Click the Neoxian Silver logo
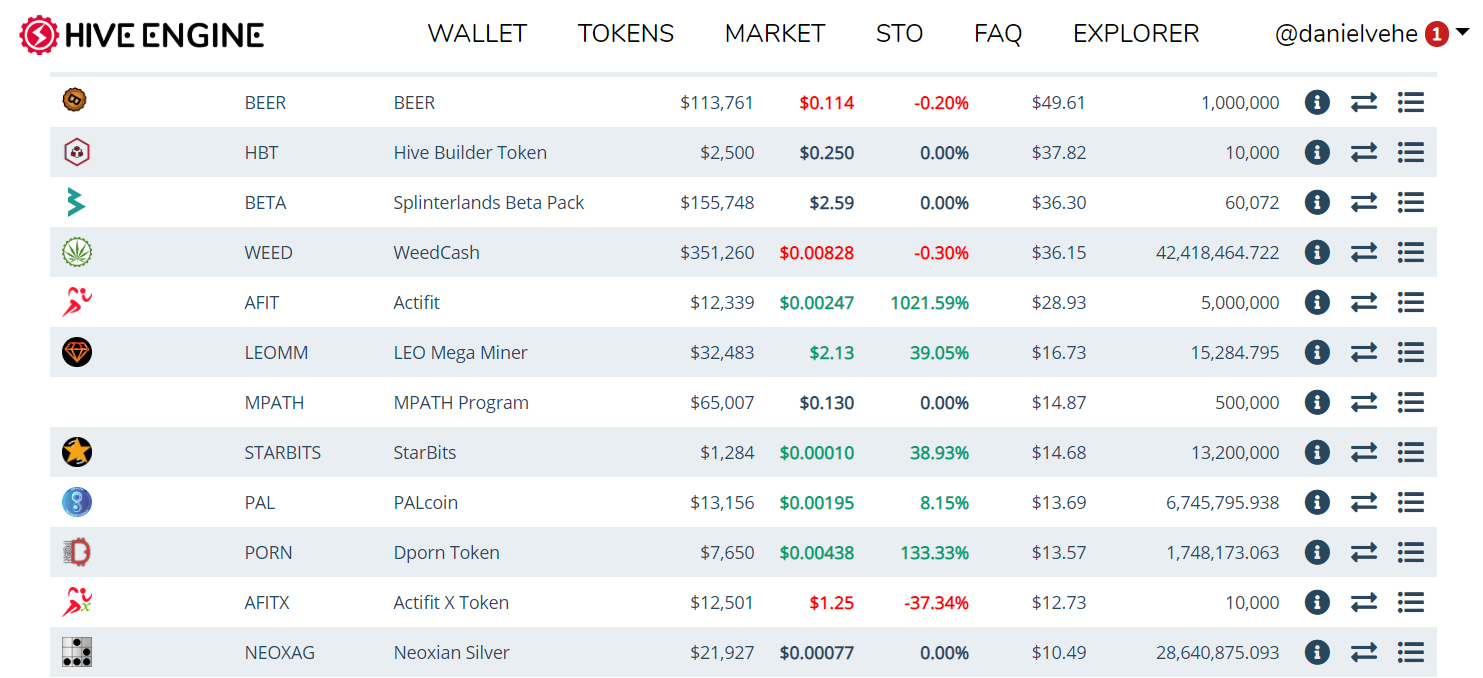The height and width of the screenshot is (678, 1483). [x=76, y=652]
